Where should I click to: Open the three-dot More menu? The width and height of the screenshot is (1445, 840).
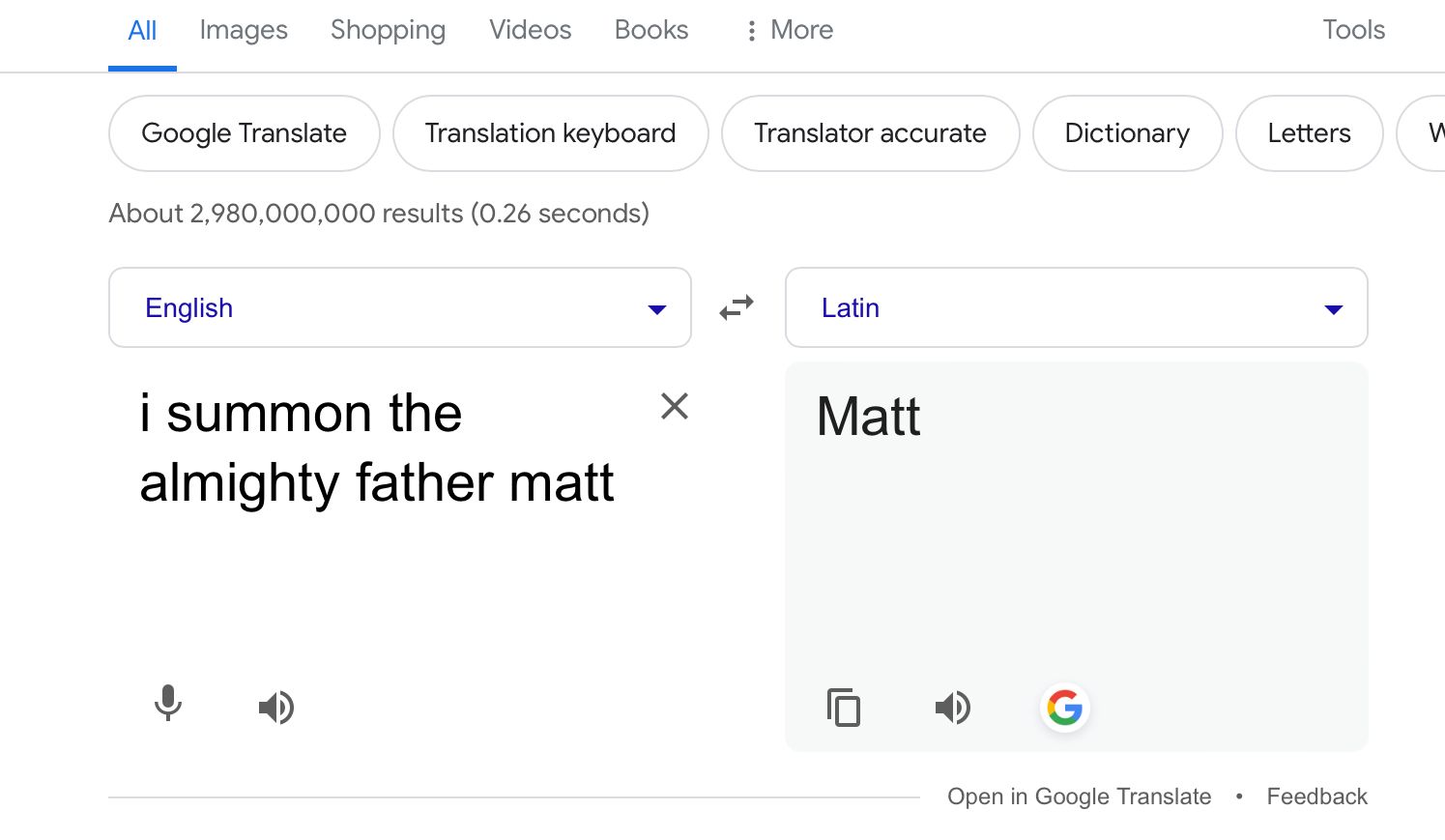coord(790,30)
